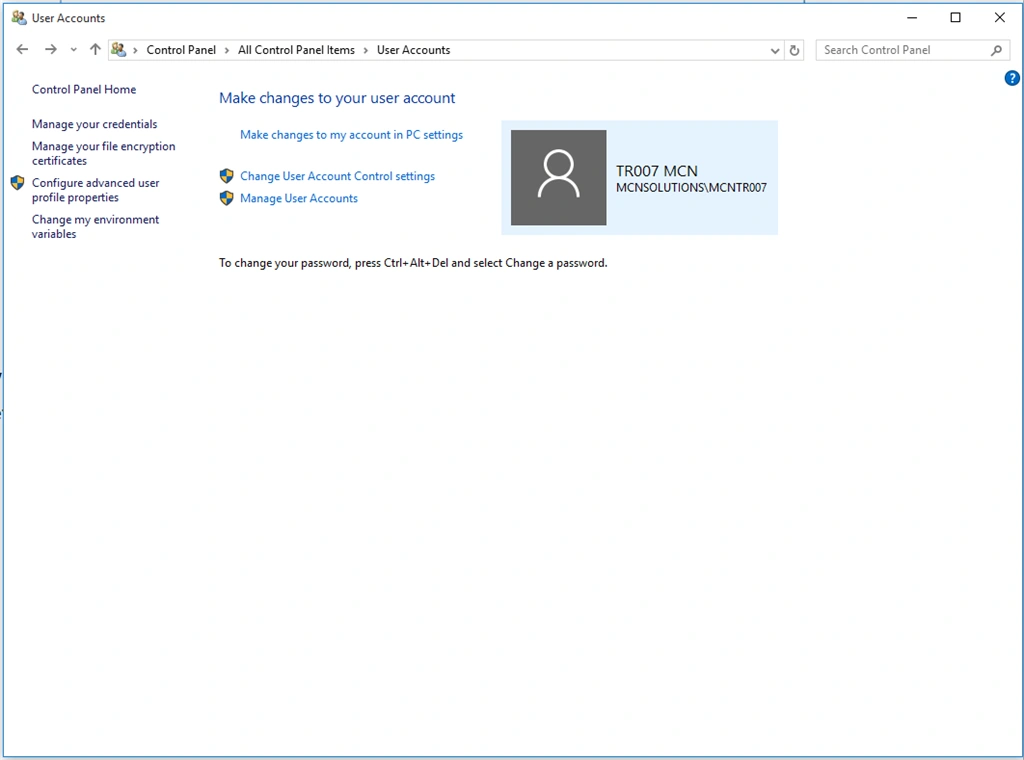Screen dimensions: 1024x760
Task: Open Manage your credentials
Action: tap(95, 124)
